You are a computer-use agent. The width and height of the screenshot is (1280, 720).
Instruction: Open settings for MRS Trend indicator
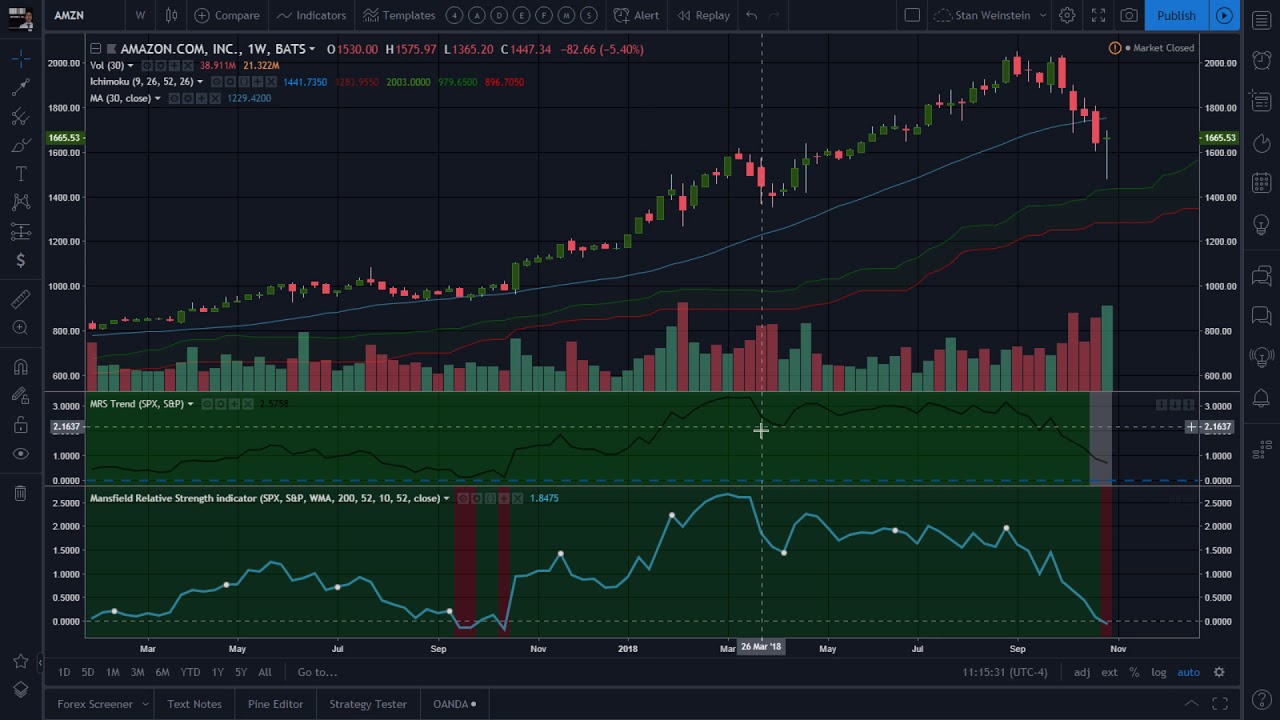pos(220,404)
